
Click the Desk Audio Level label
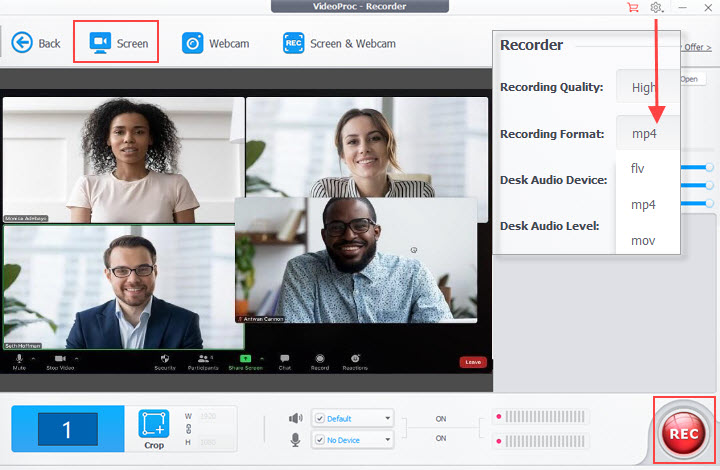click(550, 226)
